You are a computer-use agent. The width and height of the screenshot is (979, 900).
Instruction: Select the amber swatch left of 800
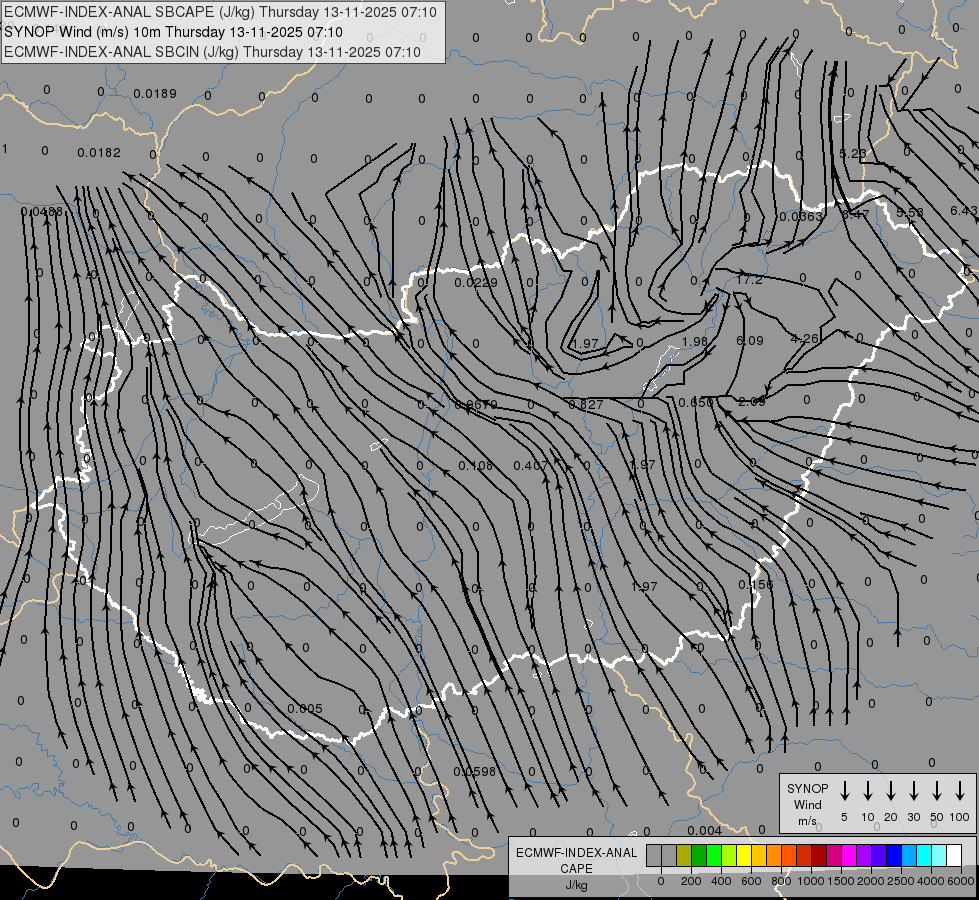click(x=774, y=855)
